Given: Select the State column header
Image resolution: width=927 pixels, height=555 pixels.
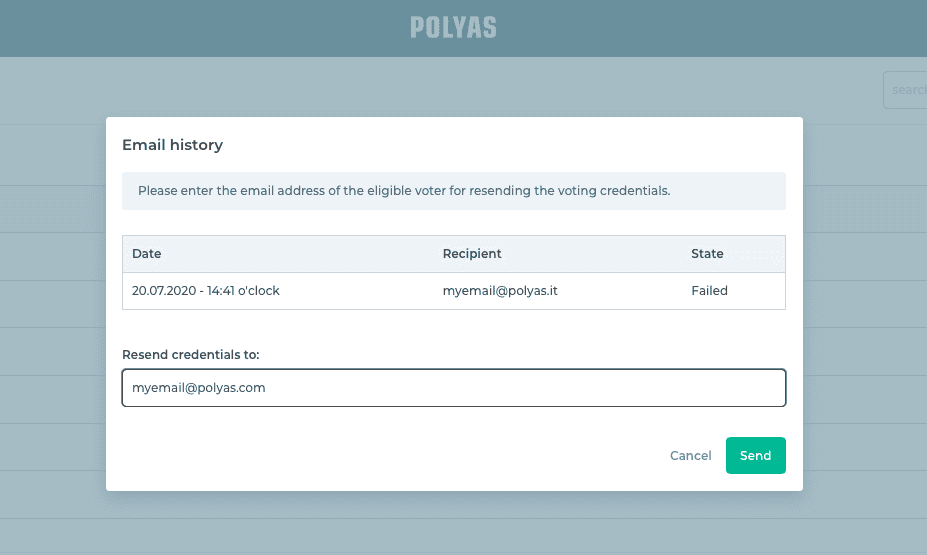Looking at the screenshot, I should 707,254.
